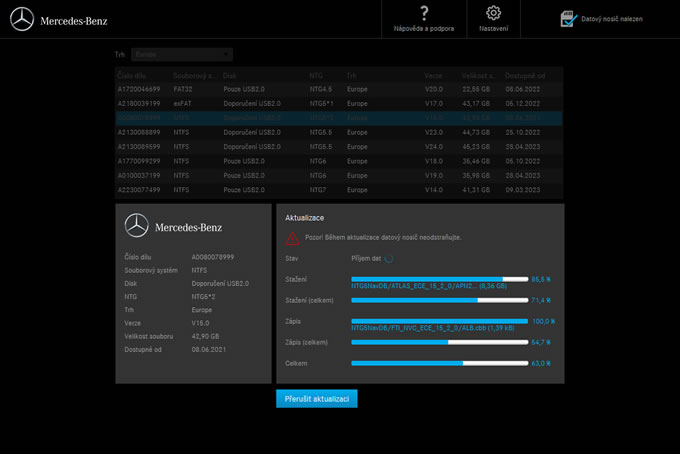Screen dimensions: 680x454
Task: Click the red warning triangle icon
Action: [292, 238]
